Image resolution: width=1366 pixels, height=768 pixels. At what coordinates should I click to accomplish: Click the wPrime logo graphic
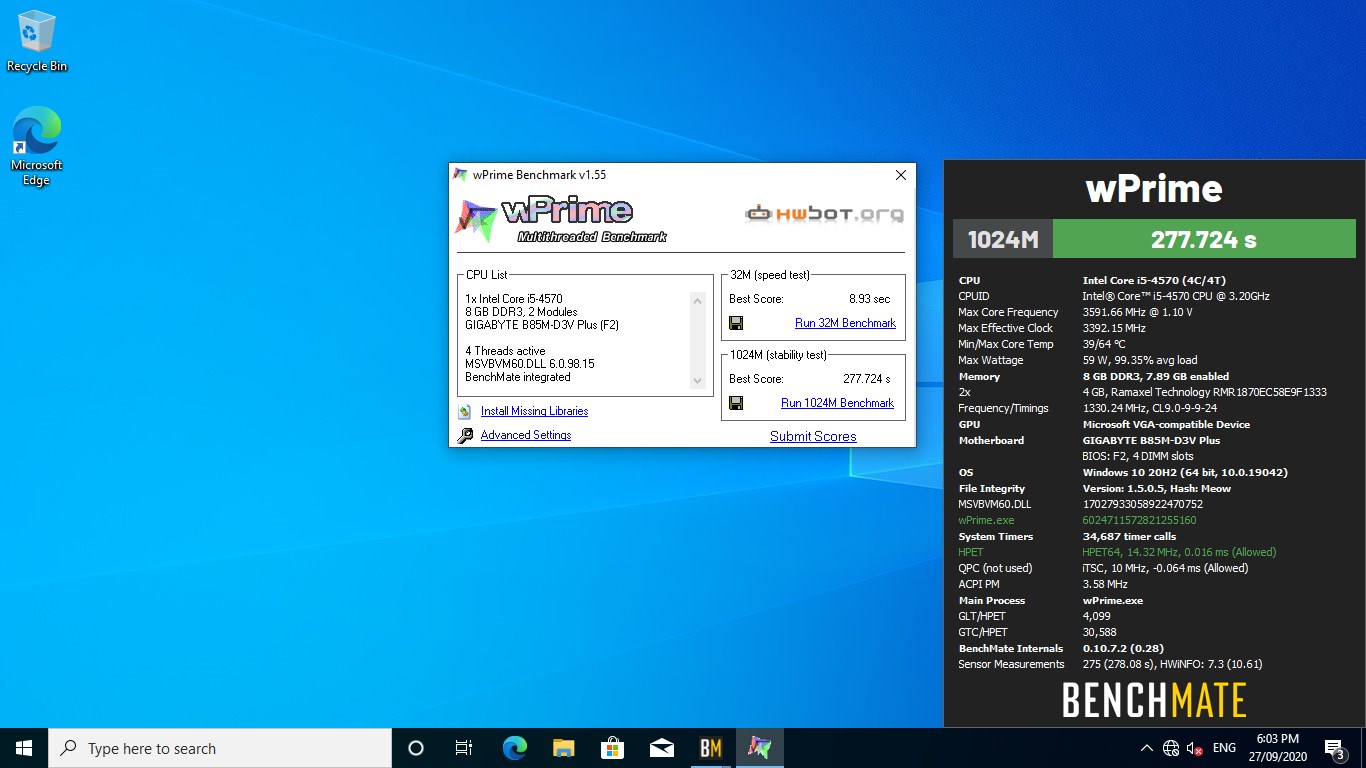pyautogui.click(x=560, y=220)
